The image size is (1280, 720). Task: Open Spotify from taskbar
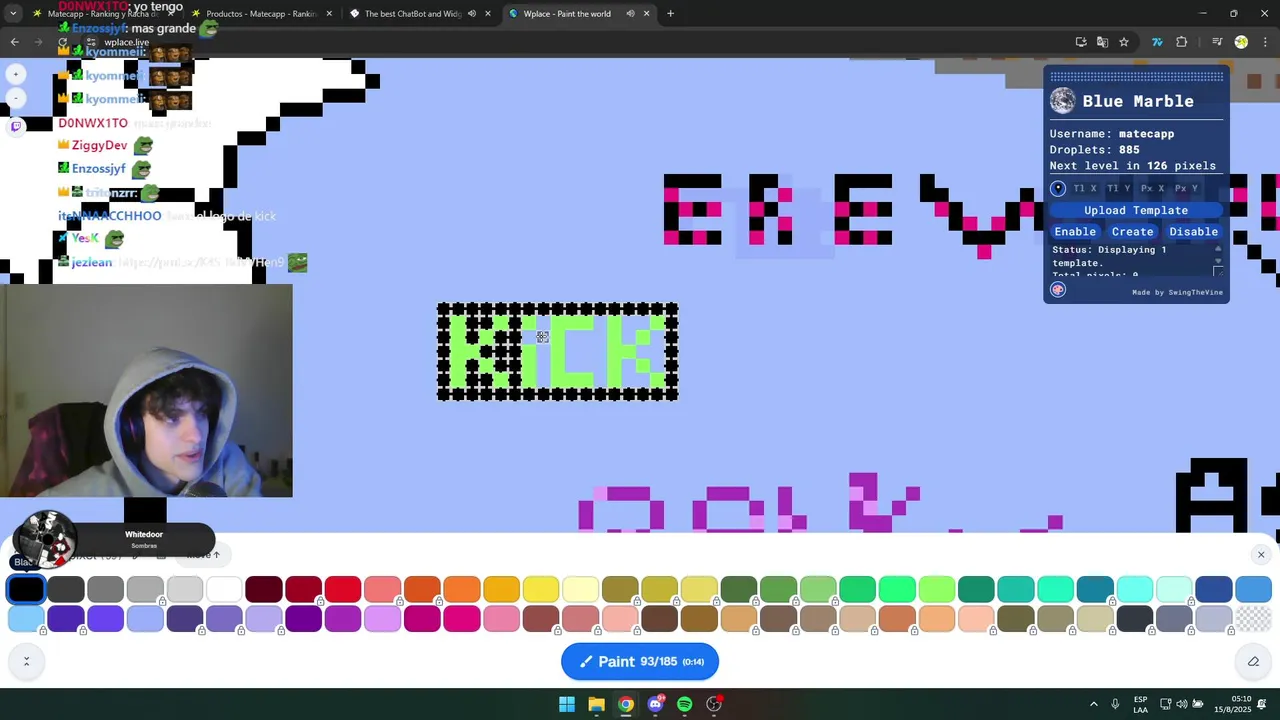(684, 704)
